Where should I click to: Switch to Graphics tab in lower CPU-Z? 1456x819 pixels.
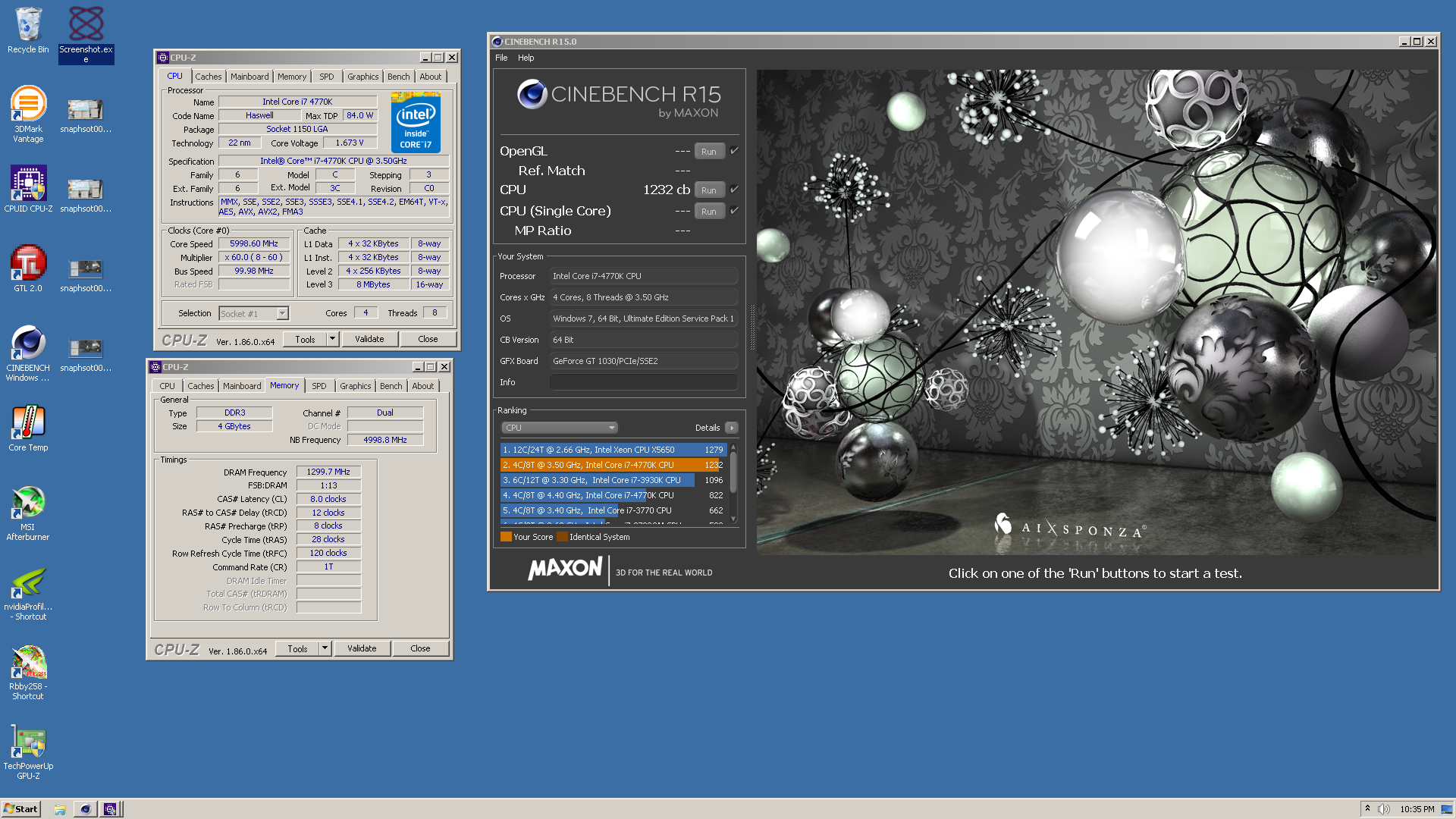355,386
